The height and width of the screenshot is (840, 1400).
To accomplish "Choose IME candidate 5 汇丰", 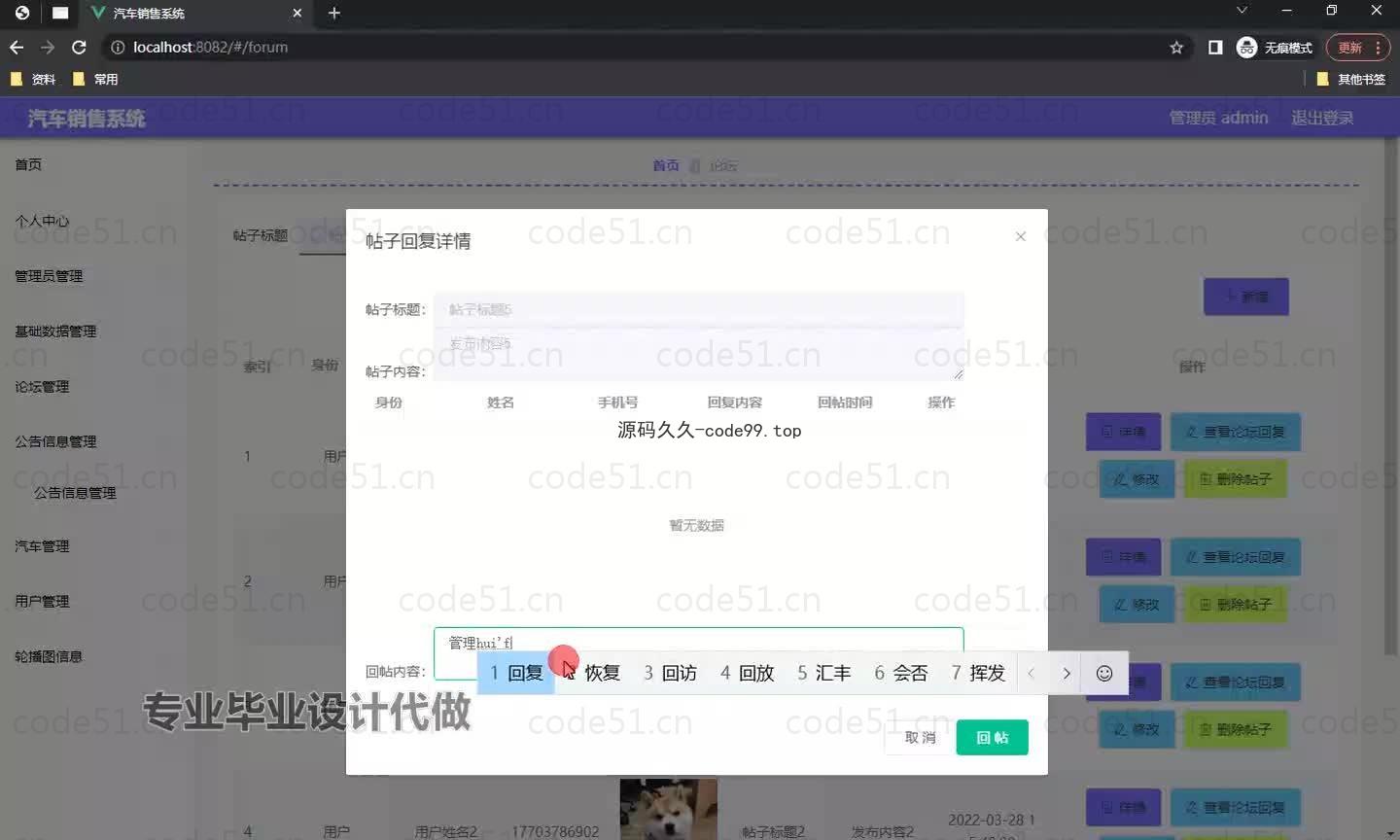I will (x=823, y=673).
